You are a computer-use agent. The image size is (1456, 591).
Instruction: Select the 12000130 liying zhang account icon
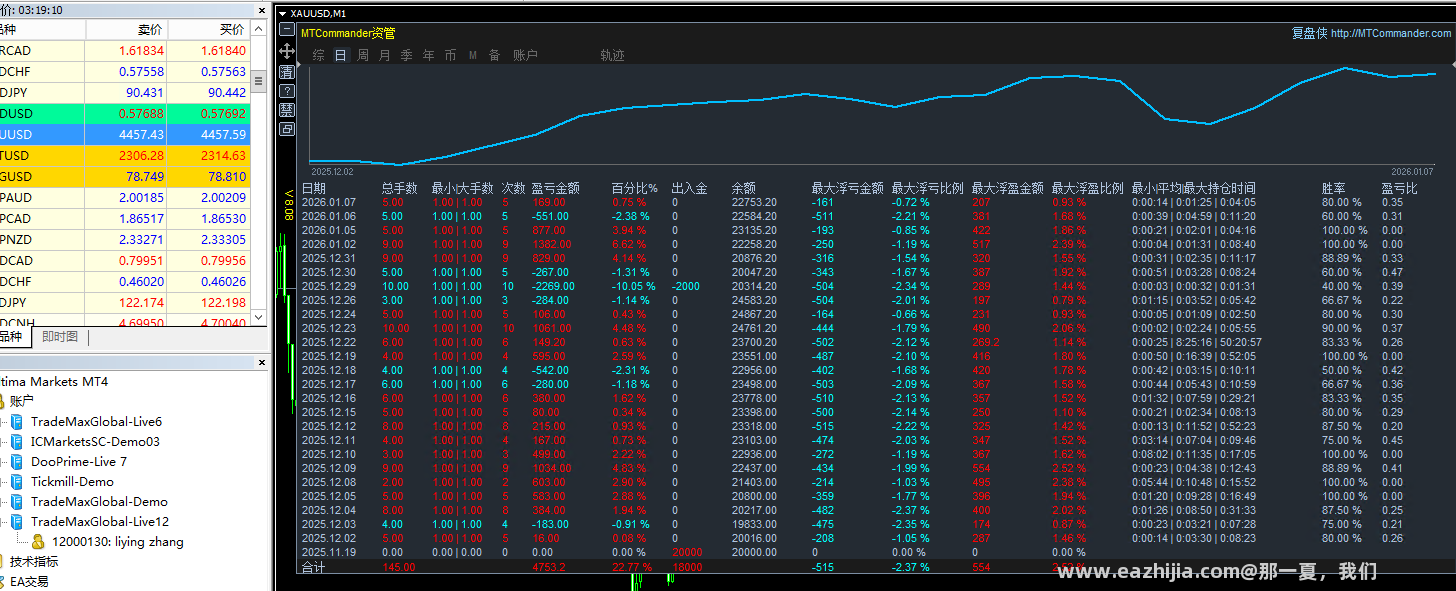(x=38, y=541)
